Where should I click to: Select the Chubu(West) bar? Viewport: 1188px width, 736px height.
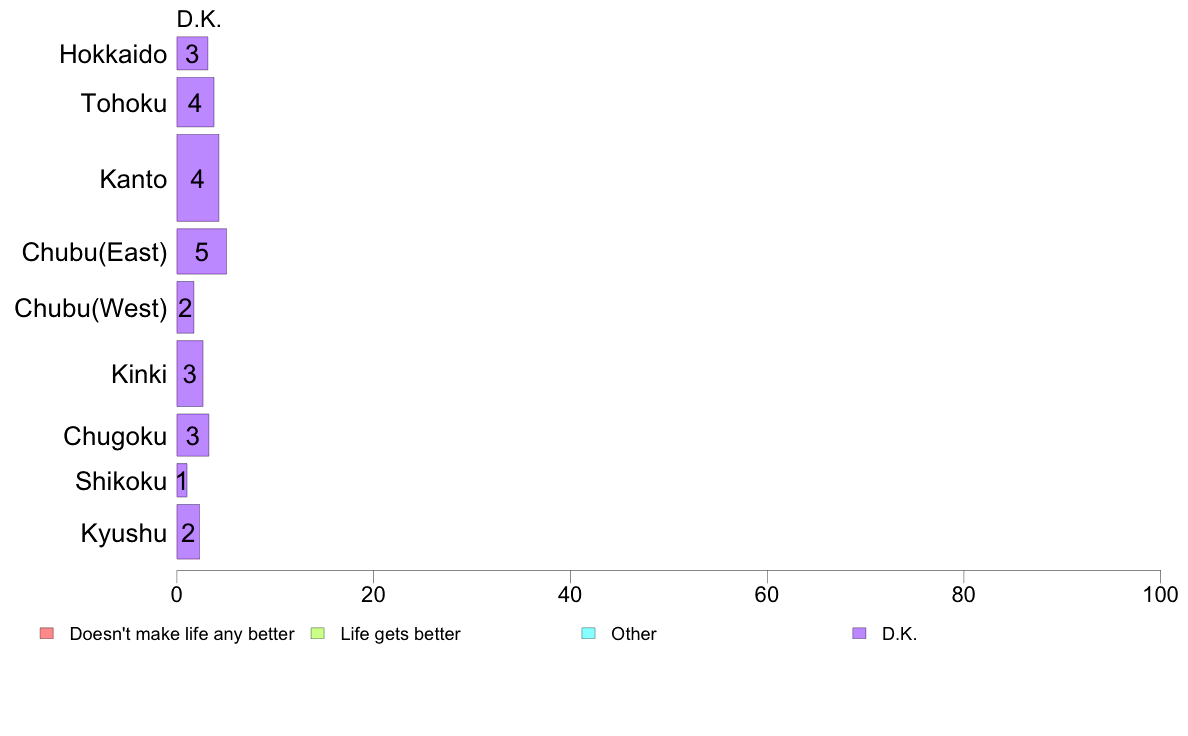coord(186,308)
